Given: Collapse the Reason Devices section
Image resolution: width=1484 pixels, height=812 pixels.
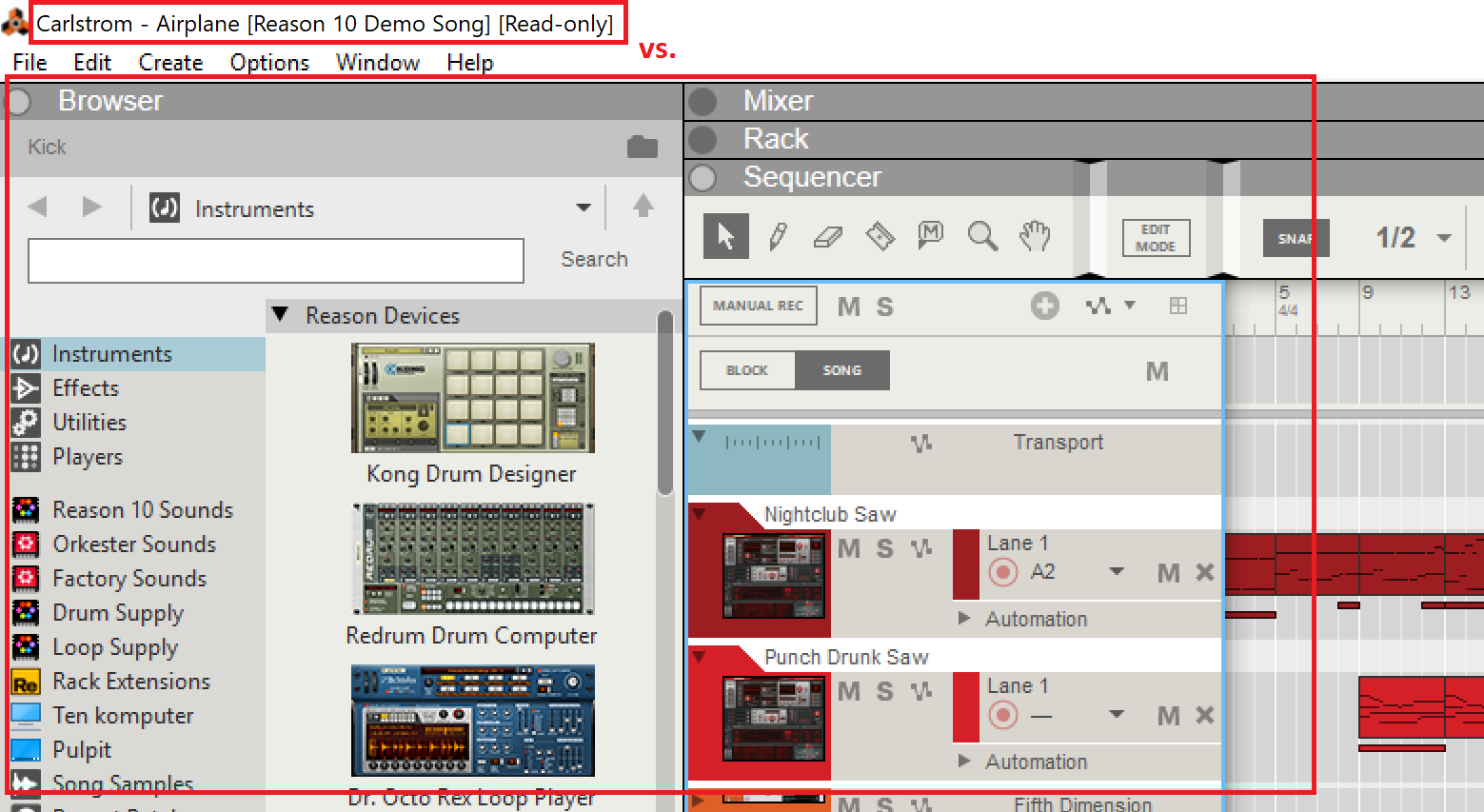Looking at the screenshot, I should point(280,314).
